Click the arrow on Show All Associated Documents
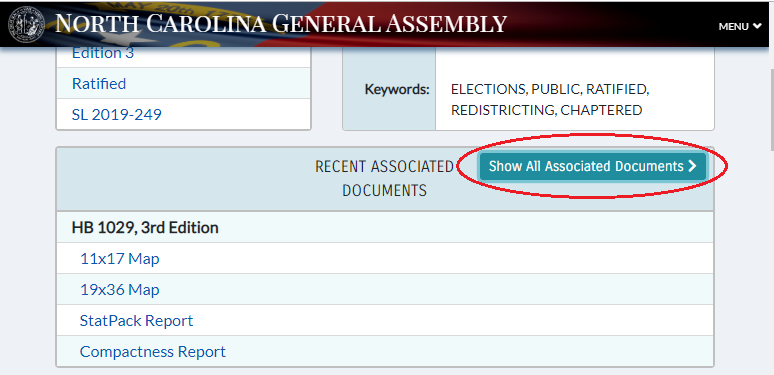The image size is (774, 375). [692, 166]
